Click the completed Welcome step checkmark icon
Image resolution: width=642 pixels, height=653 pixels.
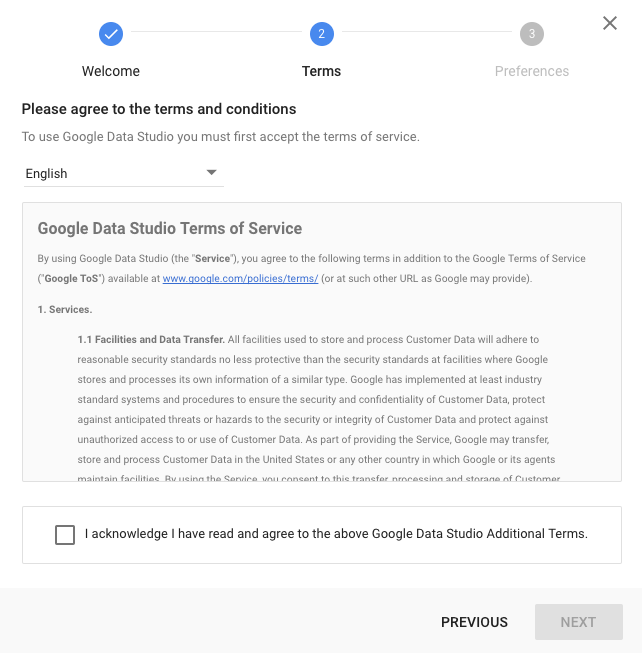111,34
